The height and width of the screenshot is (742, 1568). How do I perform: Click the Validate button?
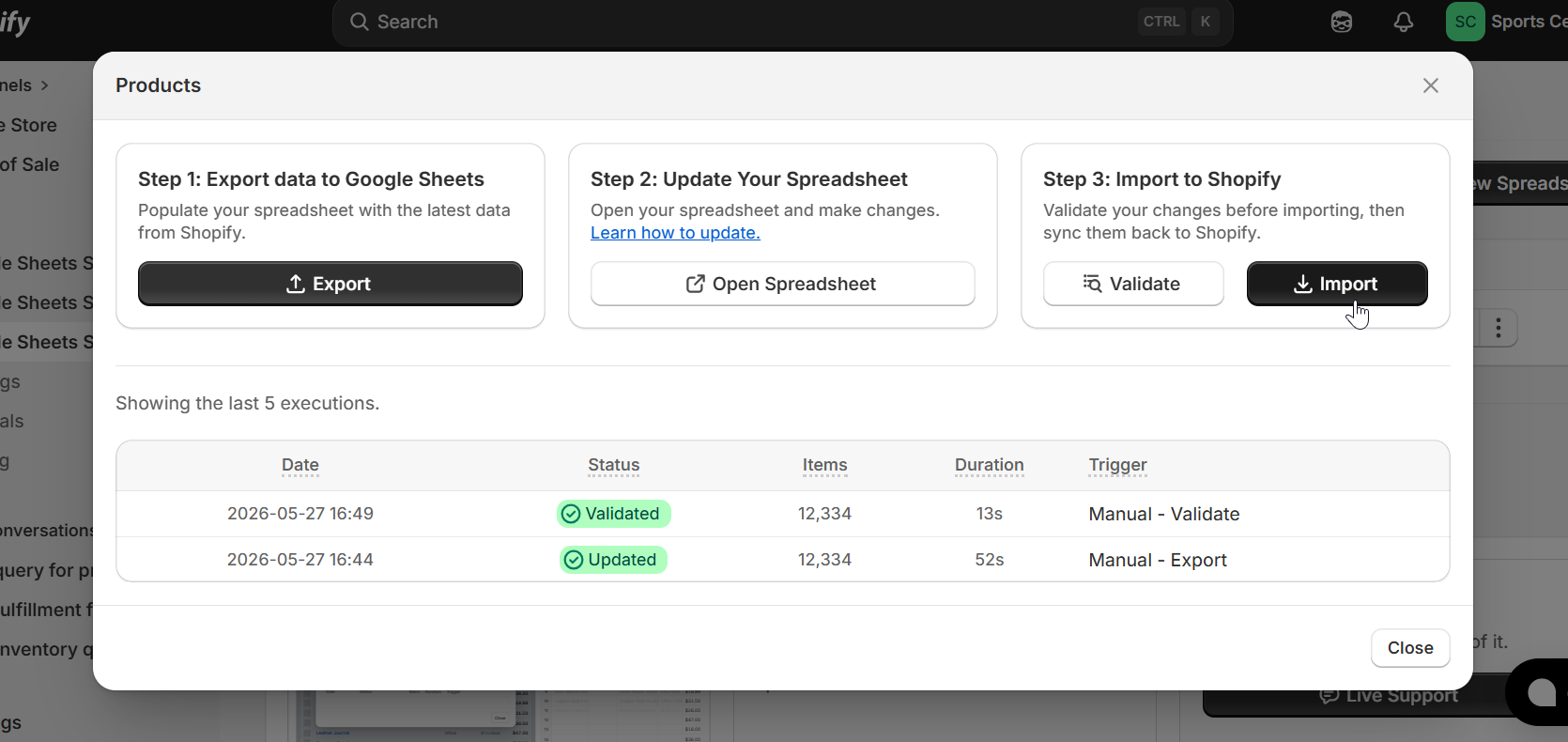pos(1133,284)
